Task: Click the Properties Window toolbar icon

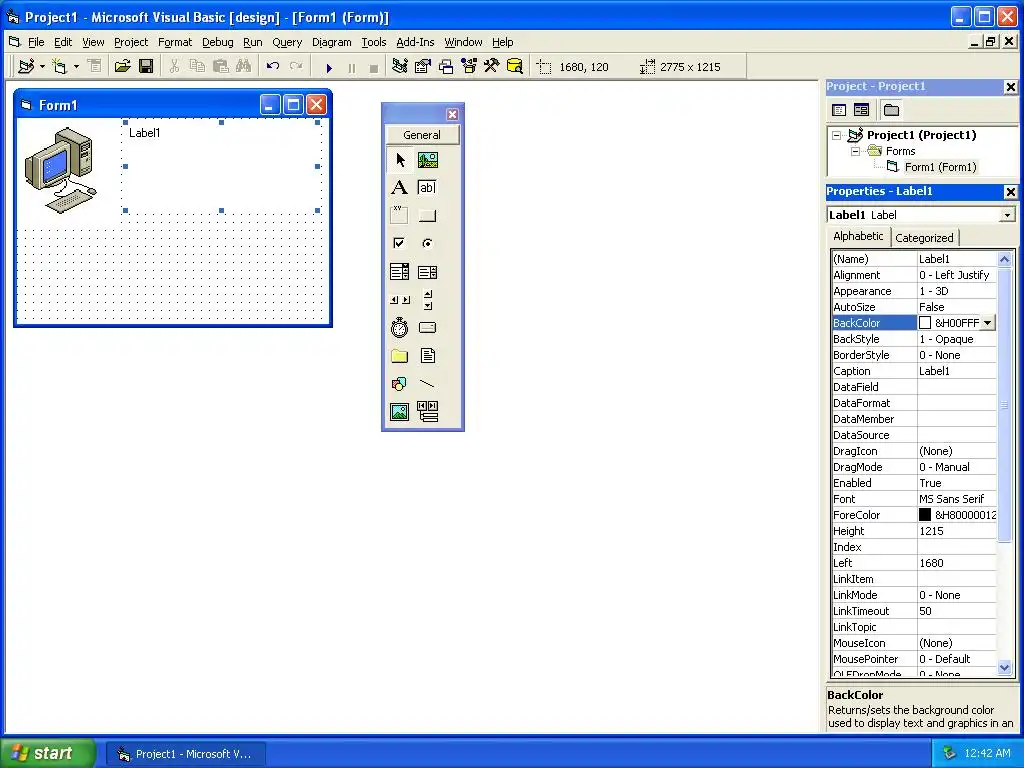Action: pos(423,67)
